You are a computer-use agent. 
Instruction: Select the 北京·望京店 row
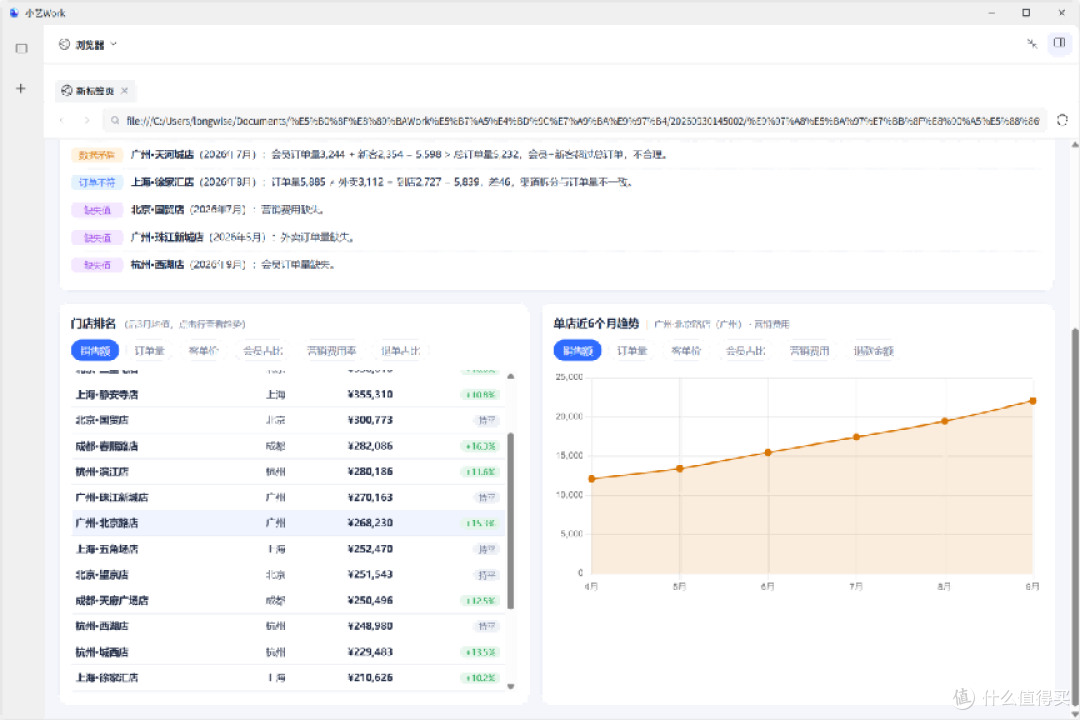click(288, 575)
